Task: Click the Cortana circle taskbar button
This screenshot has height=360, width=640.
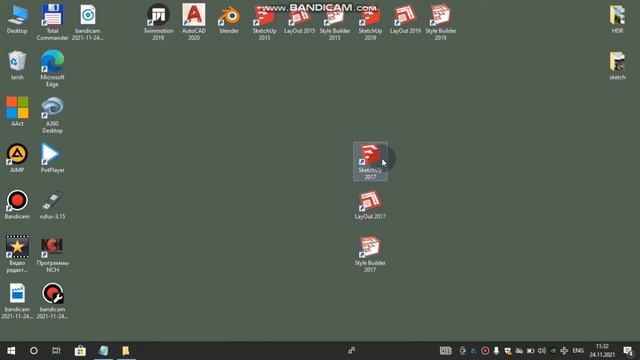Action: coord(33,351)
